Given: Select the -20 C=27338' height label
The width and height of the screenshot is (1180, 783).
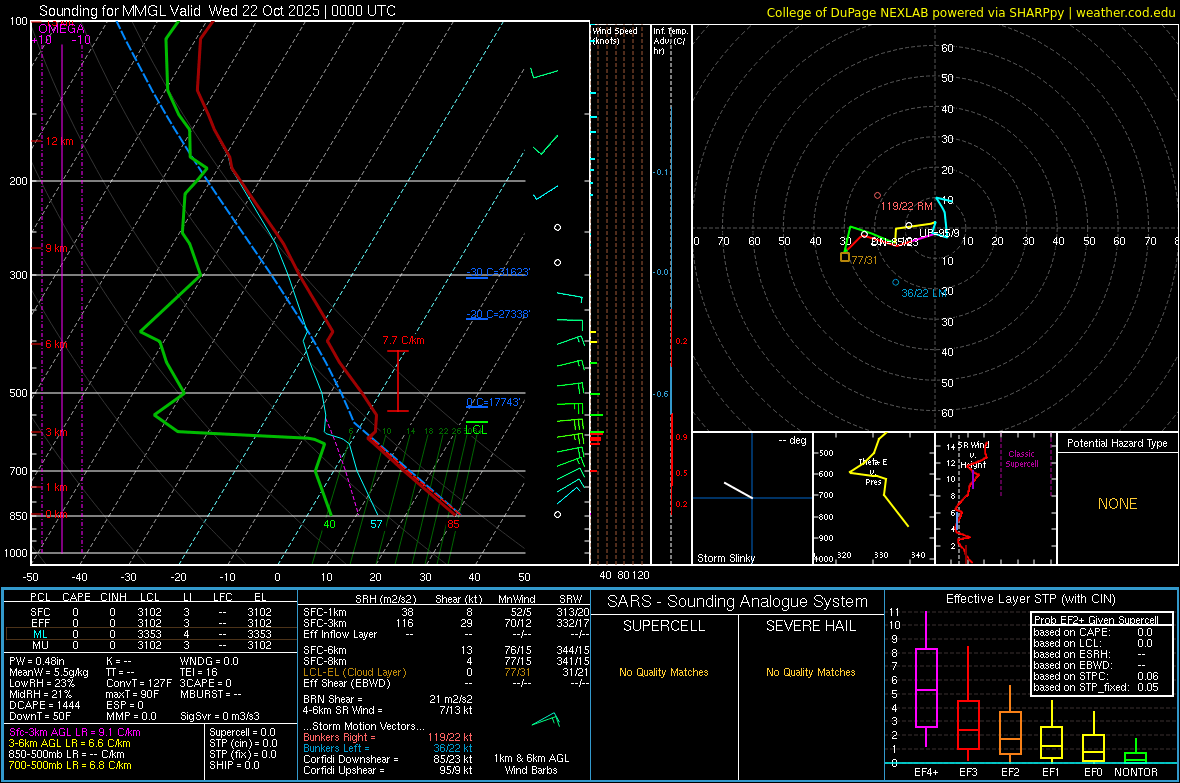Looking at the screenshot, I should pos(497,314).
